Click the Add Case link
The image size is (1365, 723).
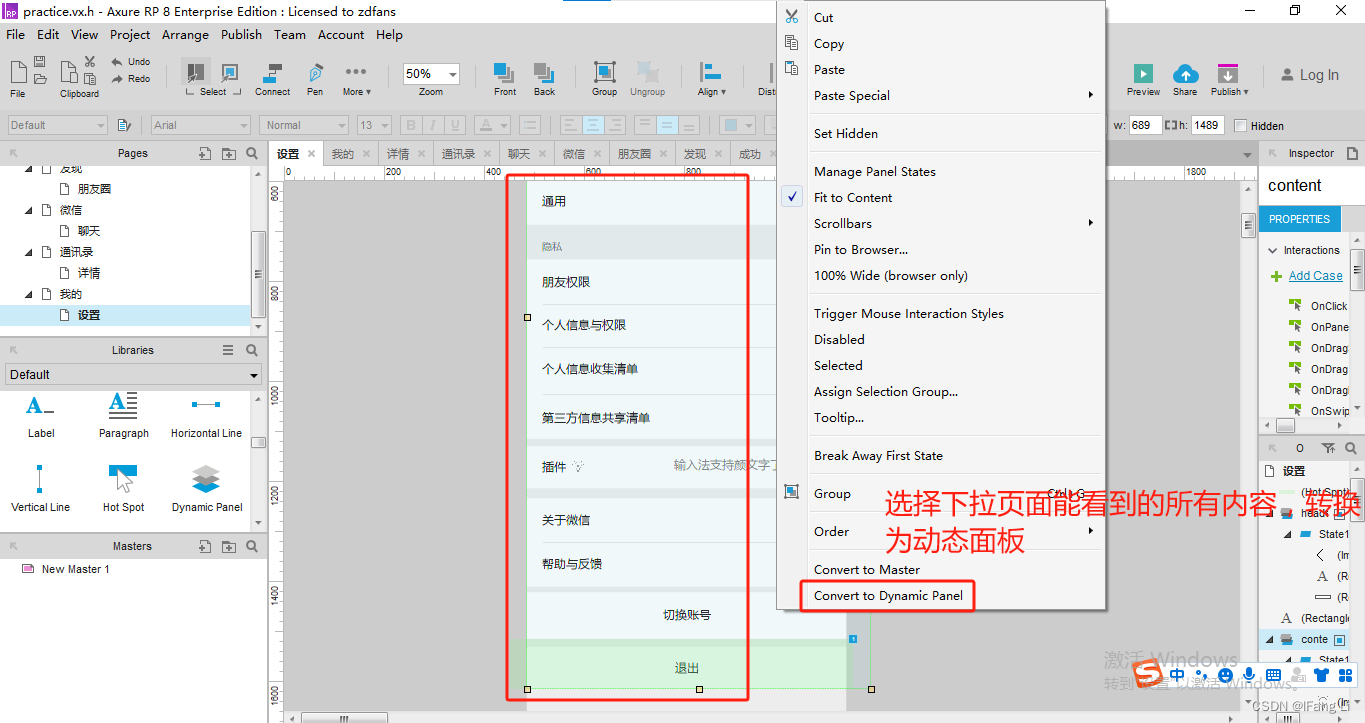coord(1315,276)
